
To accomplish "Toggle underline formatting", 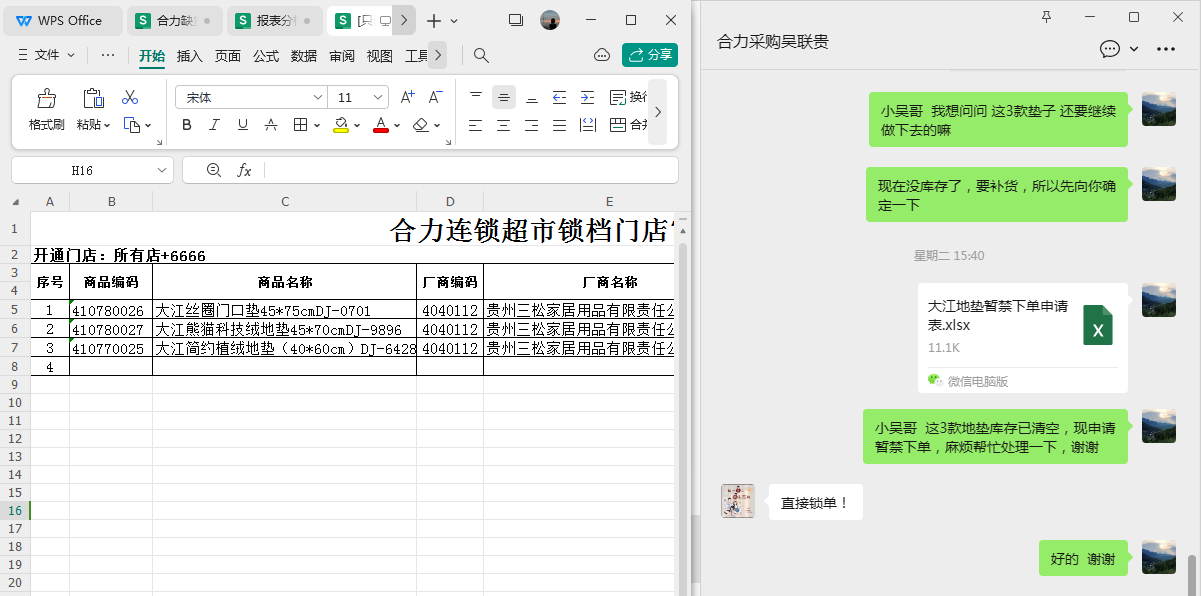I will tap(242, 125).
